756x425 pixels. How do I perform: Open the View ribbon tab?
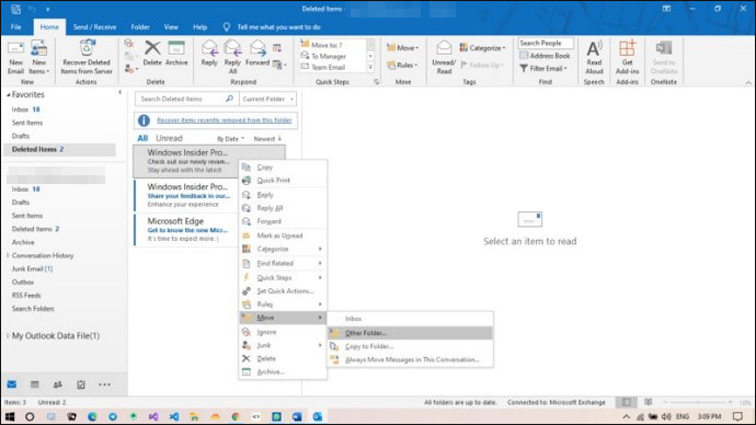171,27
